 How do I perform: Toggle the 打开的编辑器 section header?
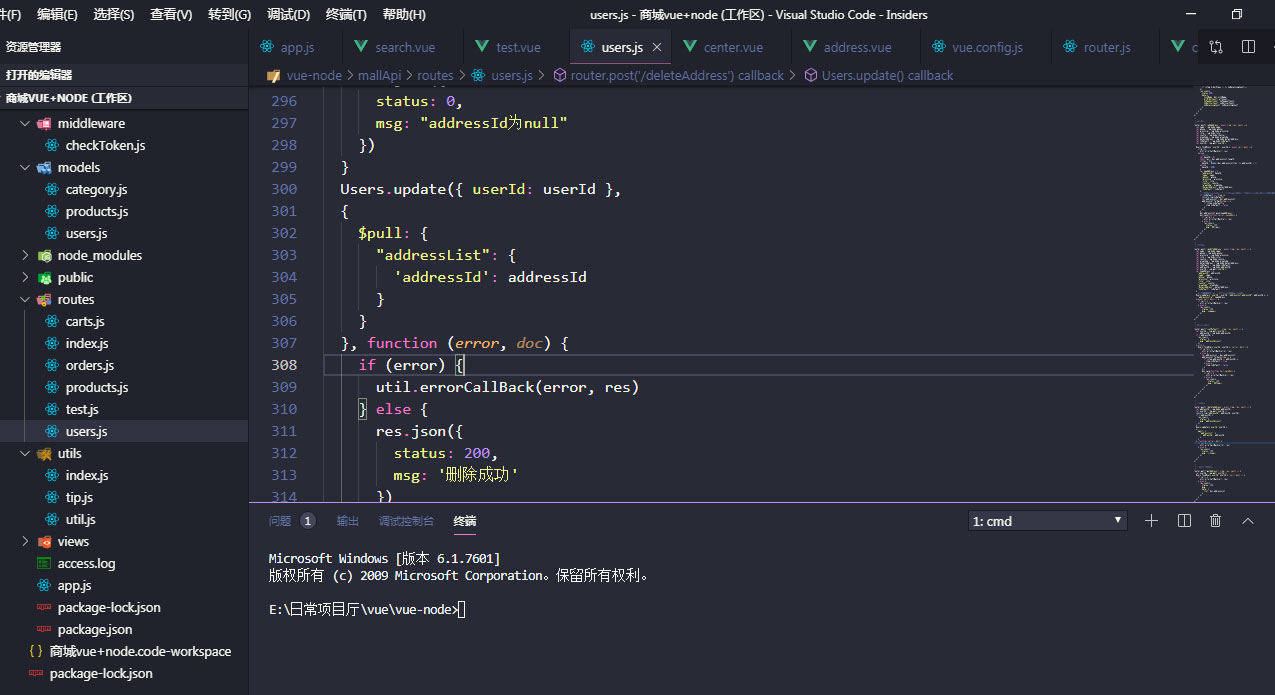point(124,75)
